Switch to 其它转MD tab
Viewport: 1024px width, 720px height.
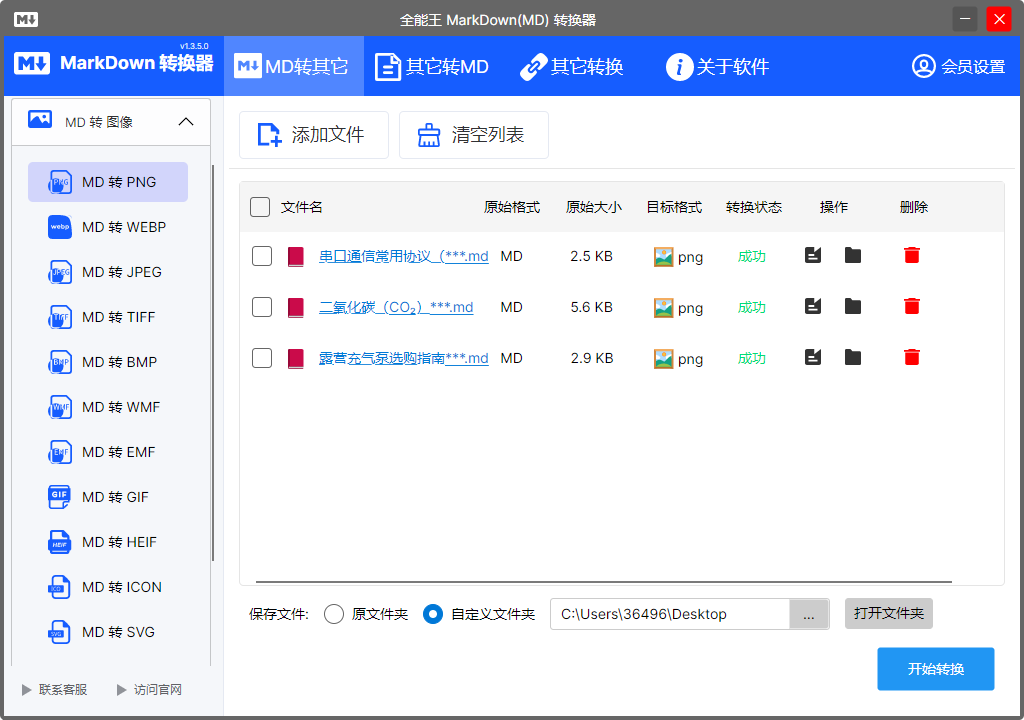(x=432, y=66)
